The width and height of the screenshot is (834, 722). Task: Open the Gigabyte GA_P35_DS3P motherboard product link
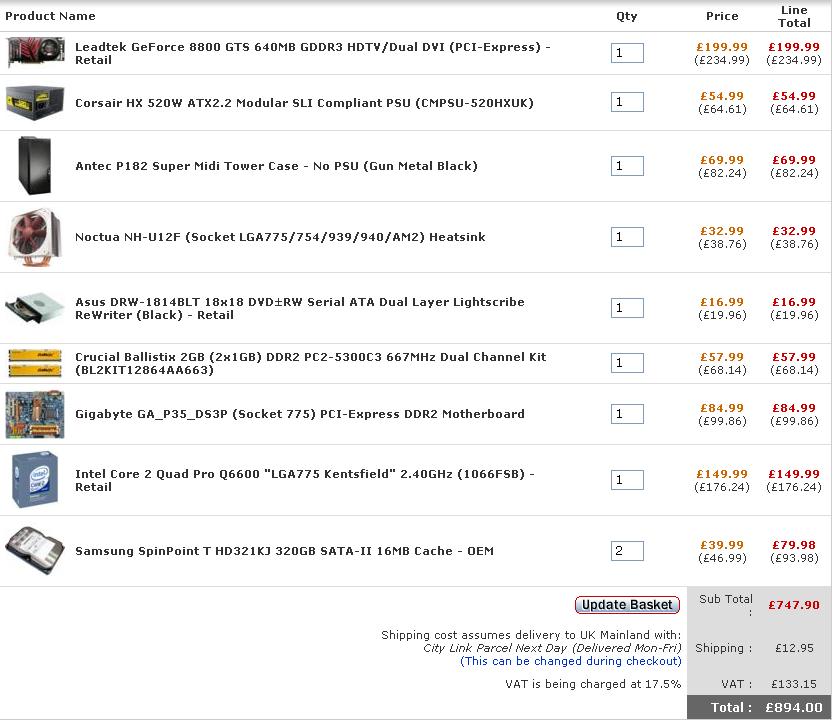tap(299, 414)
